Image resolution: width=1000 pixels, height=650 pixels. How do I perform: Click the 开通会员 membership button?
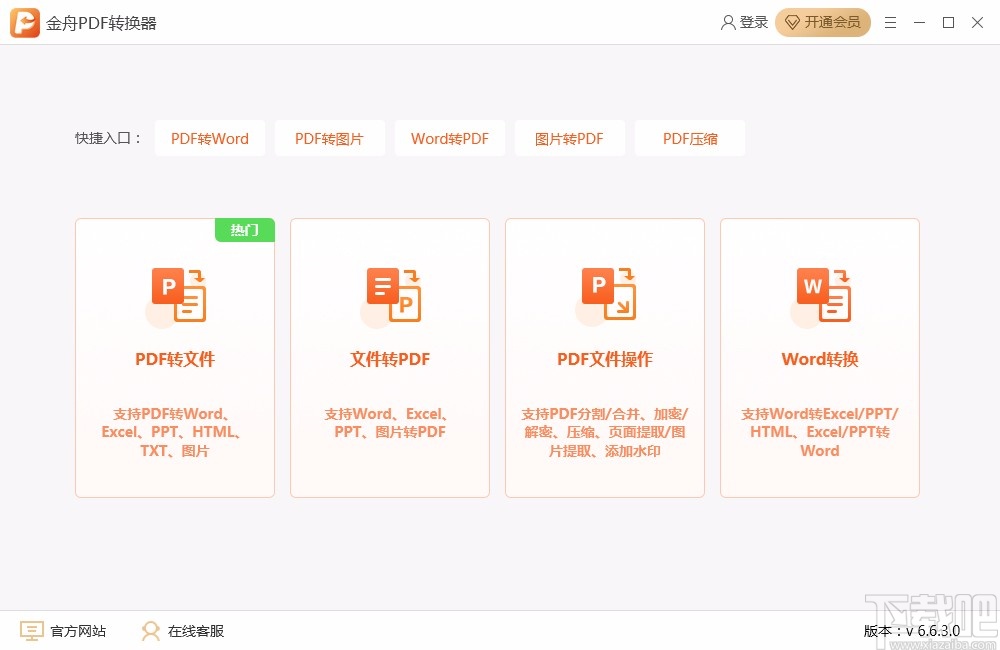(x=823, y=22)
